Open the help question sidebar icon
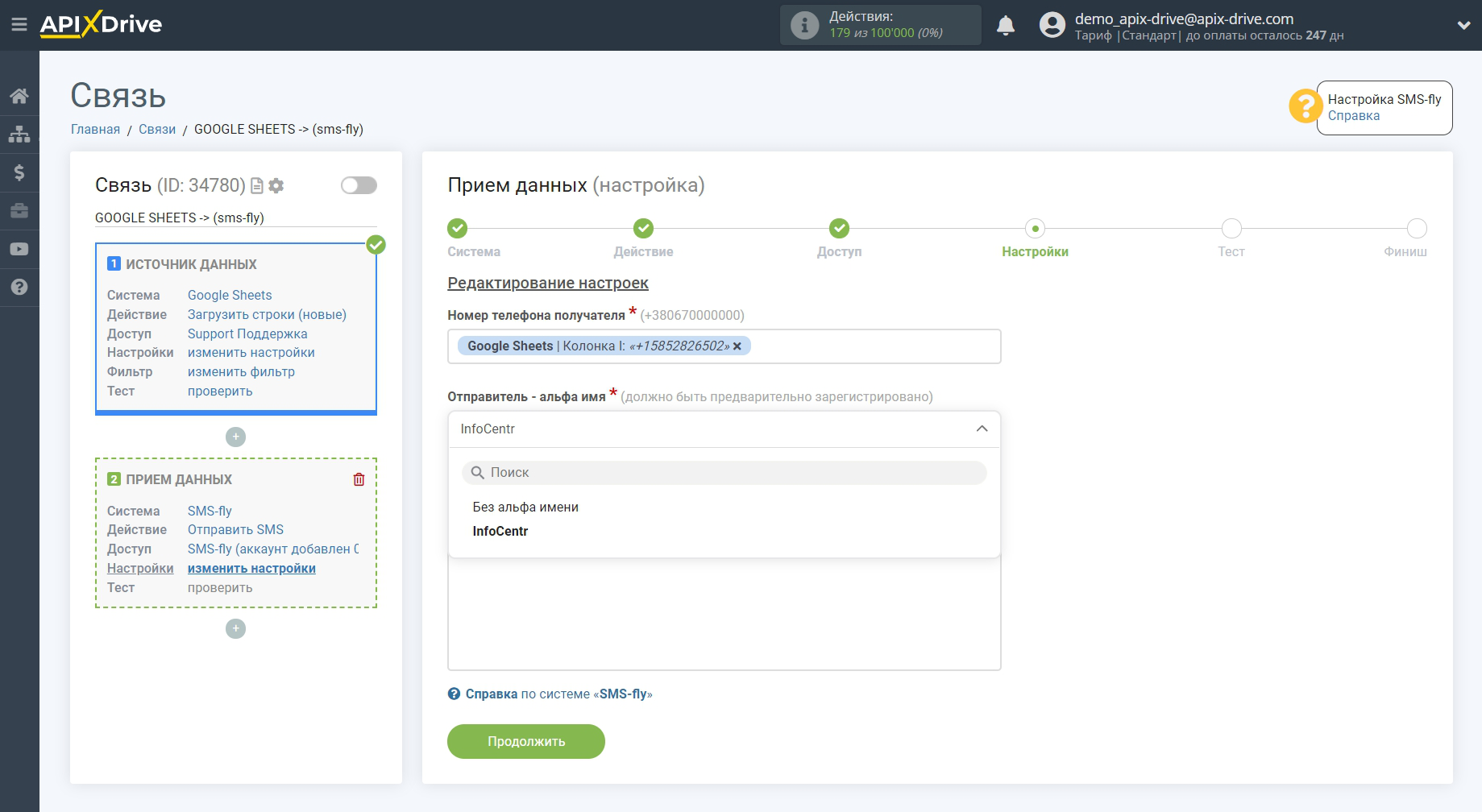Viewport: 1482px width, 812px height. 19,288
